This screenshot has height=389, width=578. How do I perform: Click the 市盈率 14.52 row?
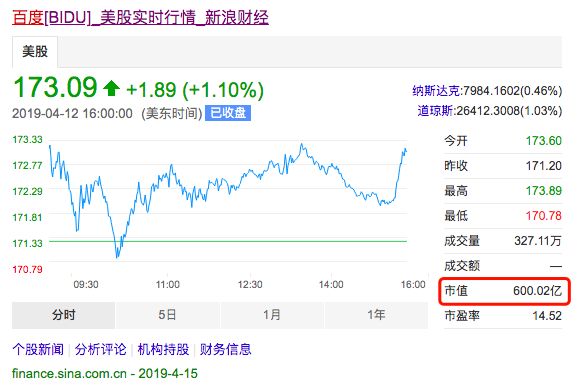(503, 316)
